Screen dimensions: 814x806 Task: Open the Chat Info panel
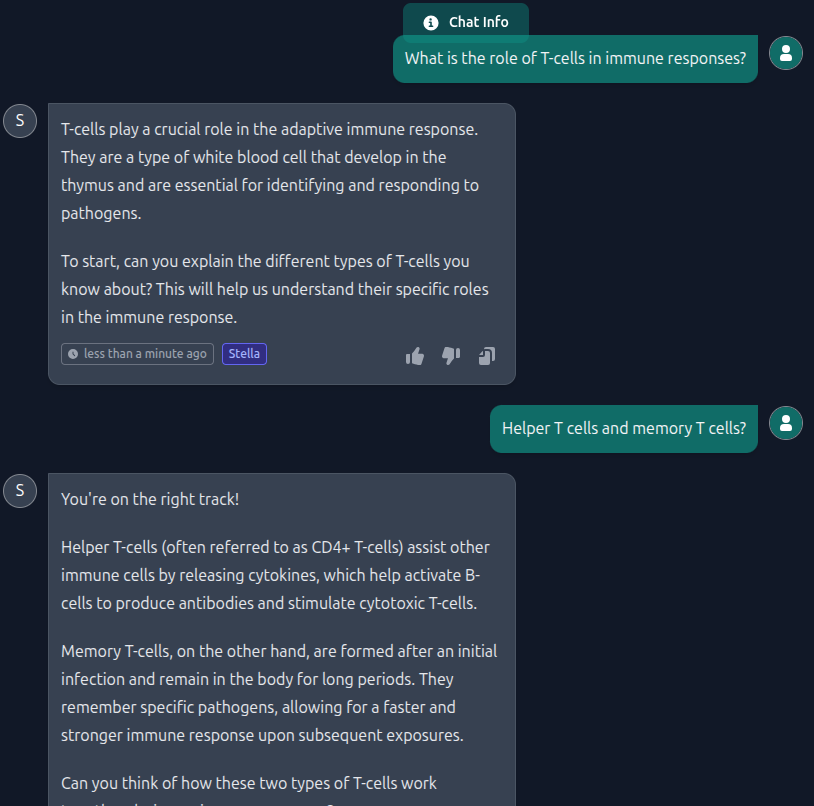pos(466,22)
